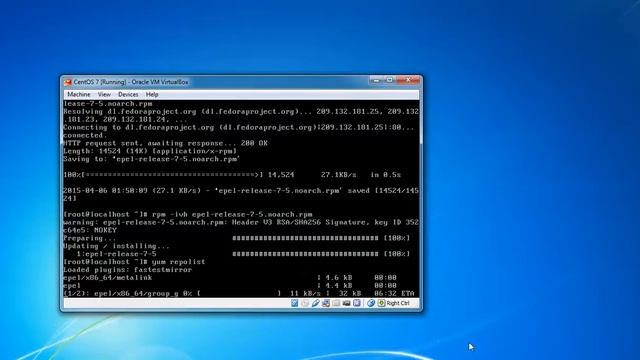Click the video capture indicator icon
The width and height of the screenshot is (640, 360).
pos(347,303)
